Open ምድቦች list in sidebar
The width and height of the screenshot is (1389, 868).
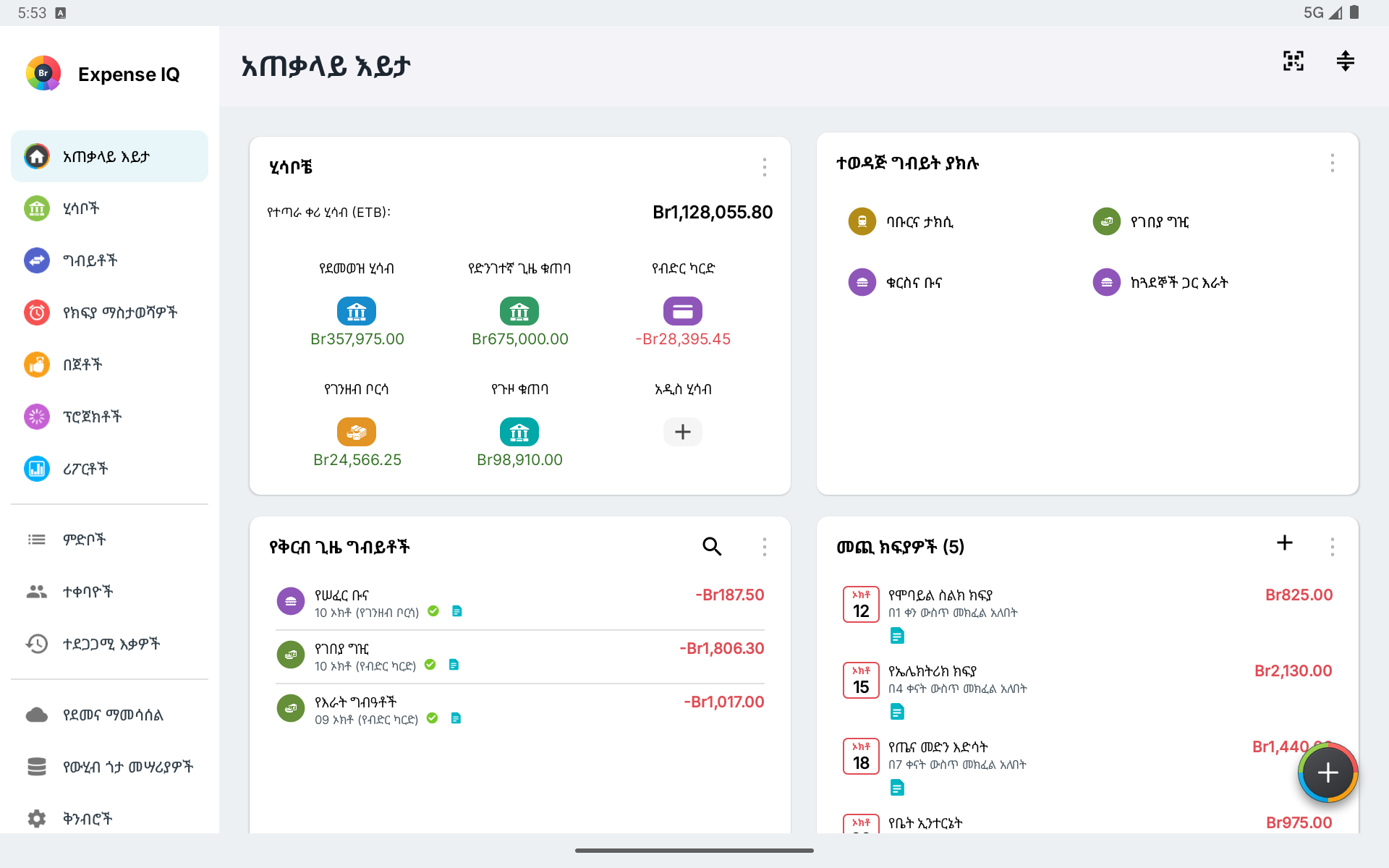109,540
